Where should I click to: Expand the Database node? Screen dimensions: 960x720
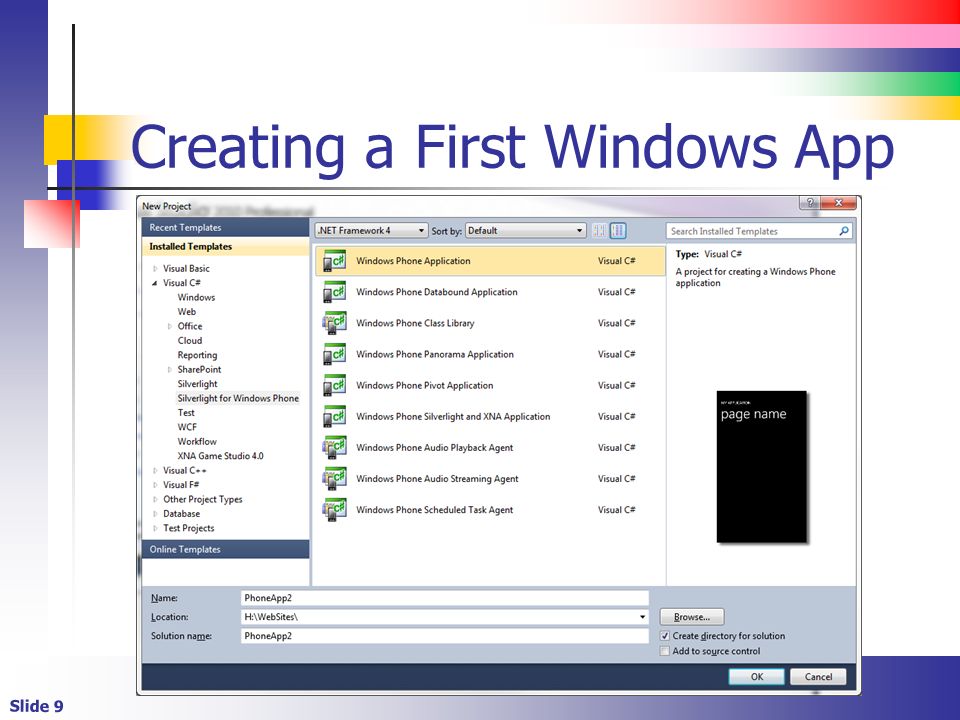155,514
